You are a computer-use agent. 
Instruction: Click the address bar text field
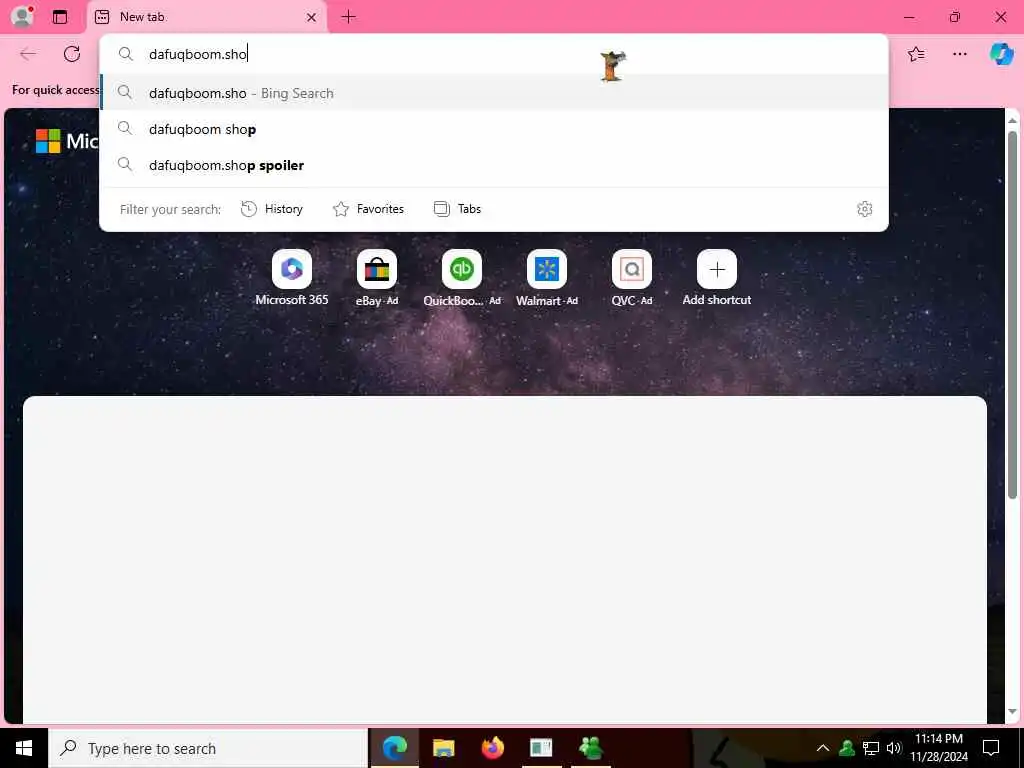pos(494,54)
